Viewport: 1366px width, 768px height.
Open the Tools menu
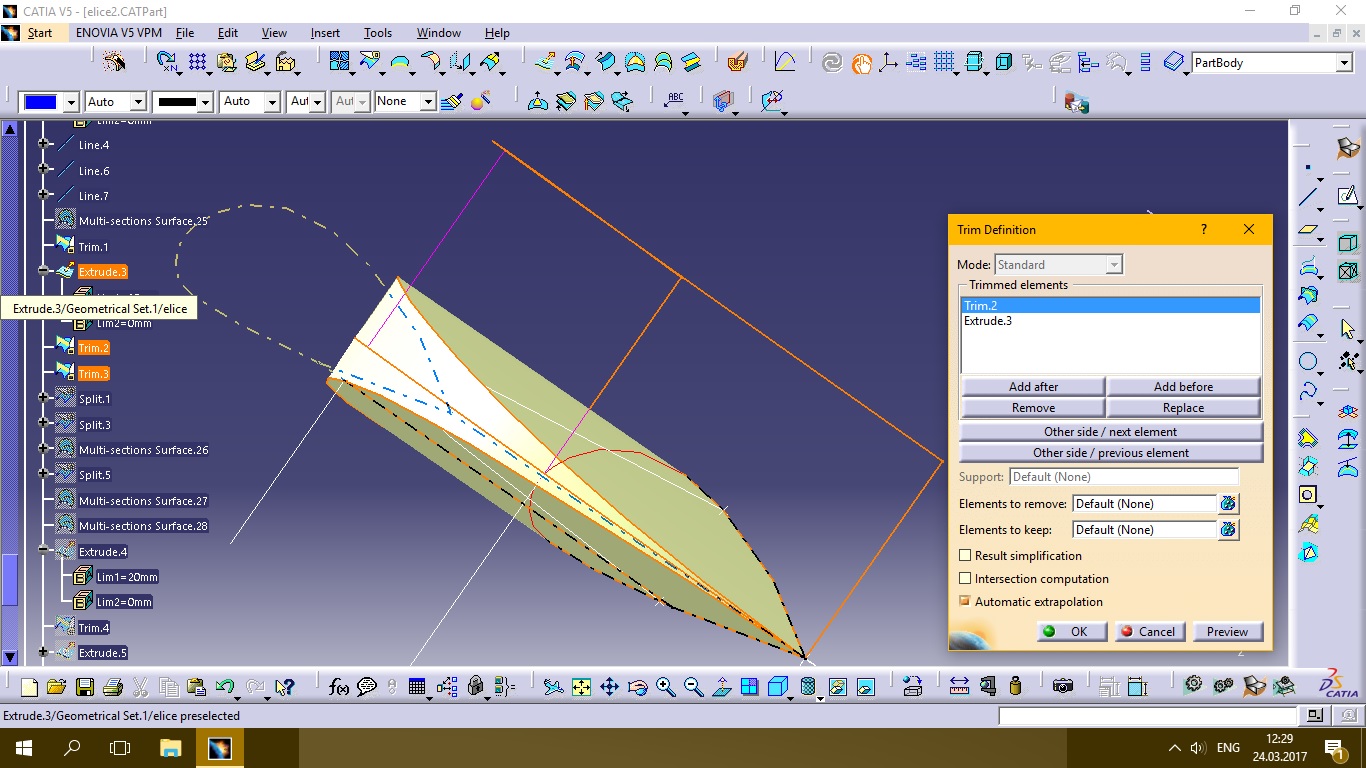pos(378,33)
